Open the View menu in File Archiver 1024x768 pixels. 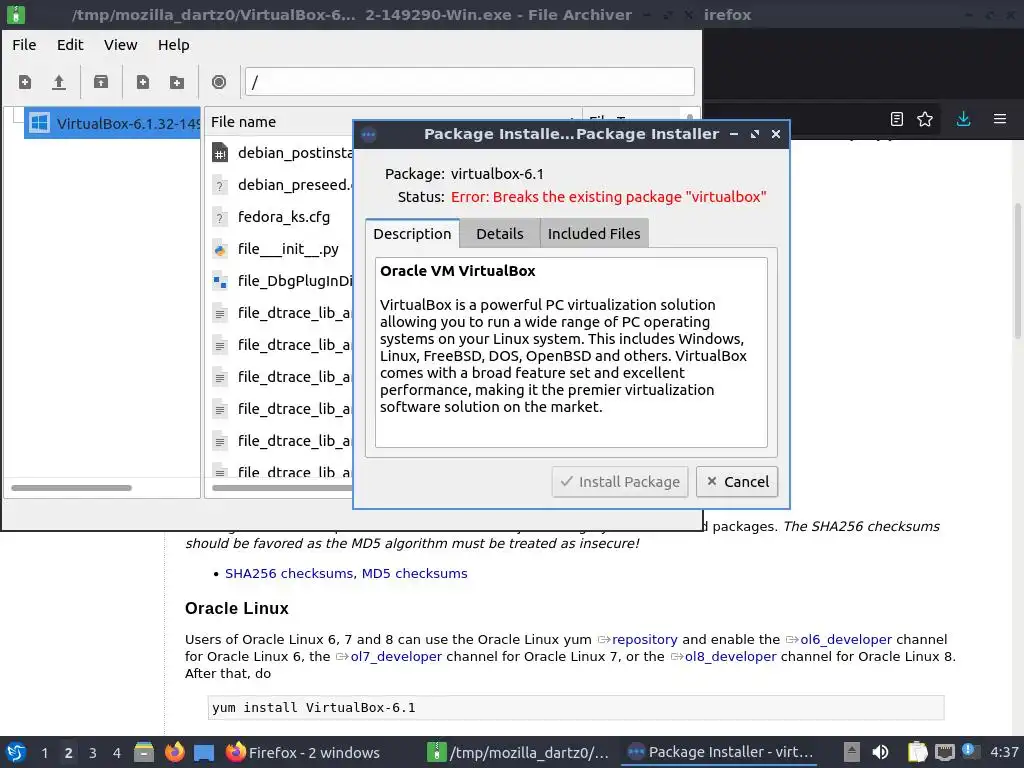[121, 45]
